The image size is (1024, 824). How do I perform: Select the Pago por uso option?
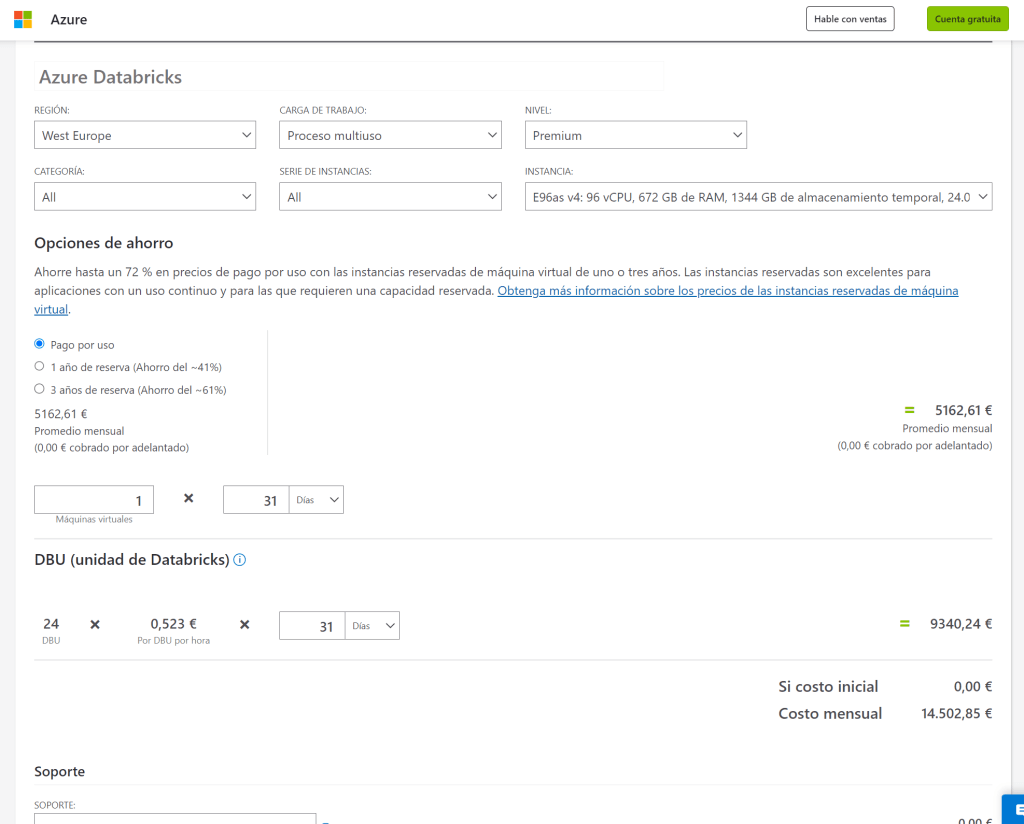(x=40, y=344)
